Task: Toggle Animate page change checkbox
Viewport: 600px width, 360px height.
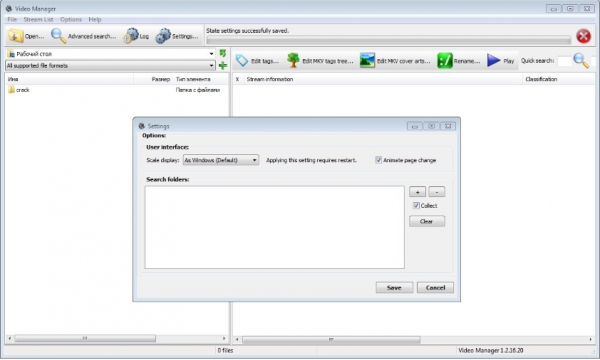Action: [x=378, y=160]
